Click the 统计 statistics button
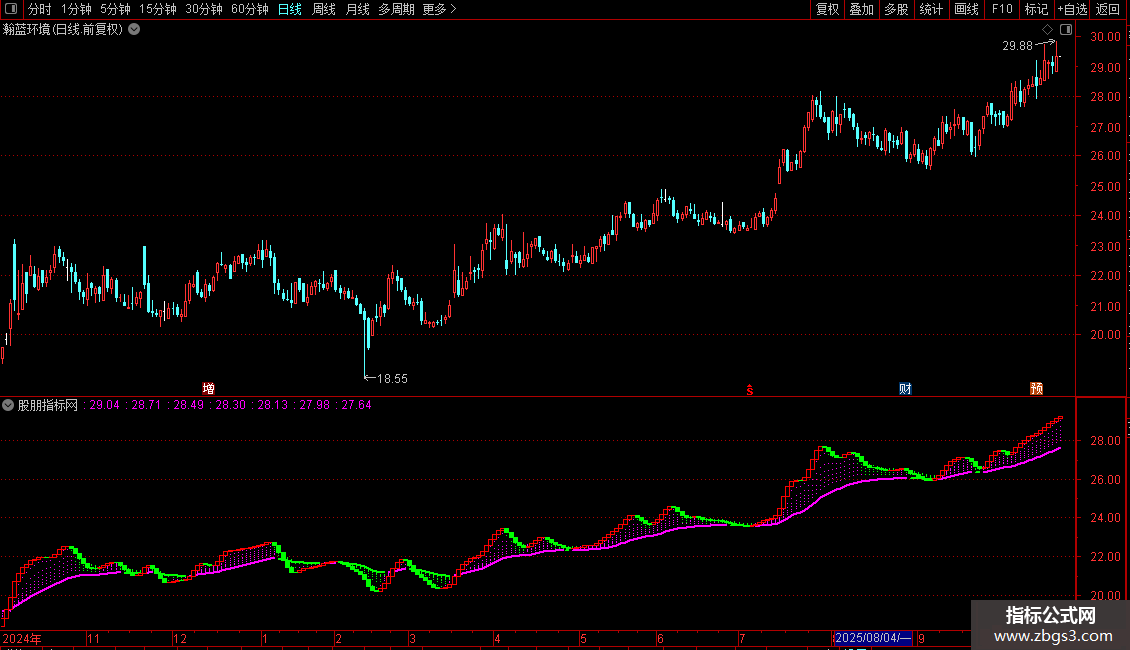The width and height of the screenshot is (1130, 650). 931,9
